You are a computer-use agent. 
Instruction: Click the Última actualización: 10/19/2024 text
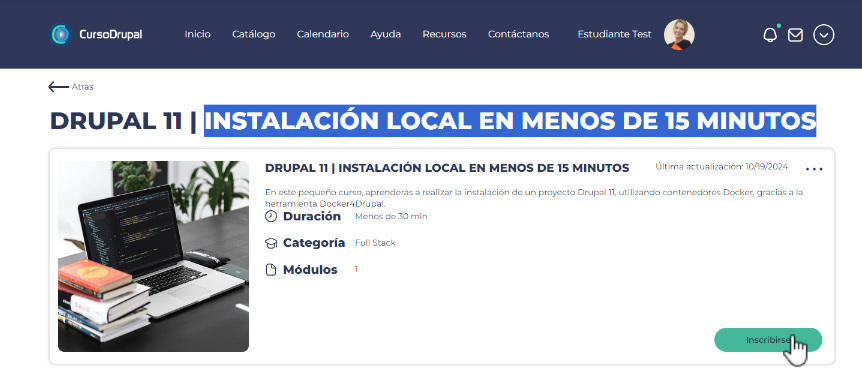(x=721, y=167)
